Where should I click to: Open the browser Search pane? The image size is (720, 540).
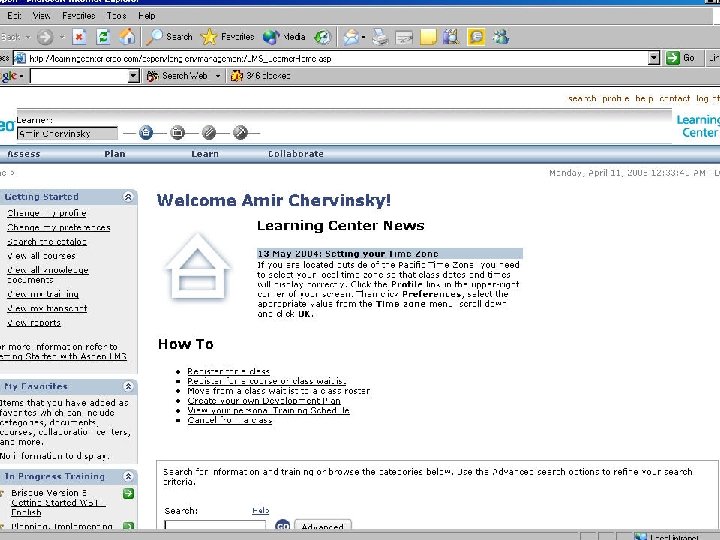[169, 37]
